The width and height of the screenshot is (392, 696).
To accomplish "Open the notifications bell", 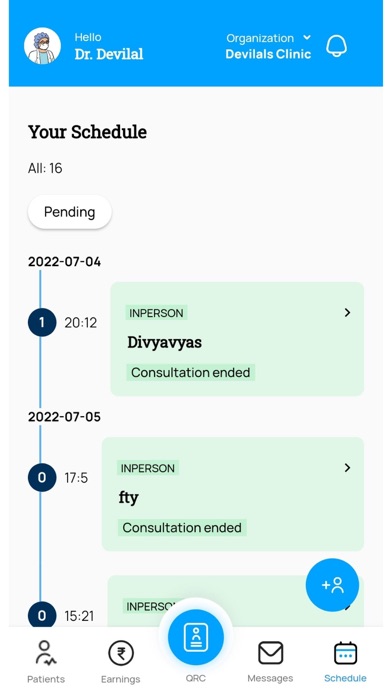I will pyautogui.click(x=337, y=46).
